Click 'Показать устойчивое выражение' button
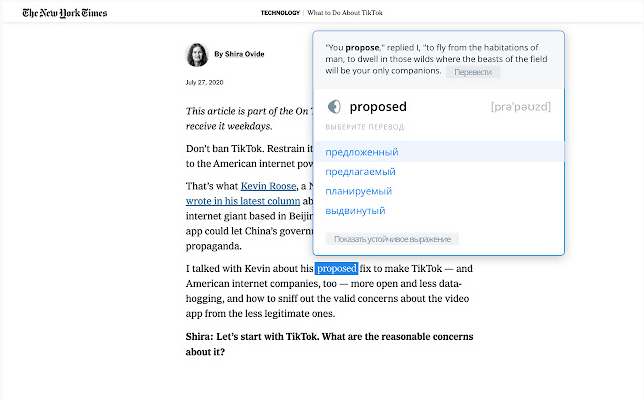The height and width of the screenshot is (400, 644). 392,239
